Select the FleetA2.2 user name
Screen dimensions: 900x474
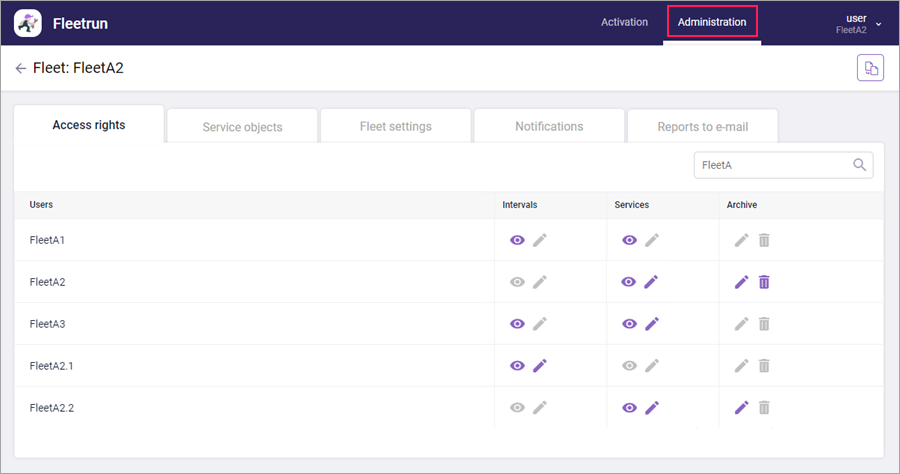[52, 407]
